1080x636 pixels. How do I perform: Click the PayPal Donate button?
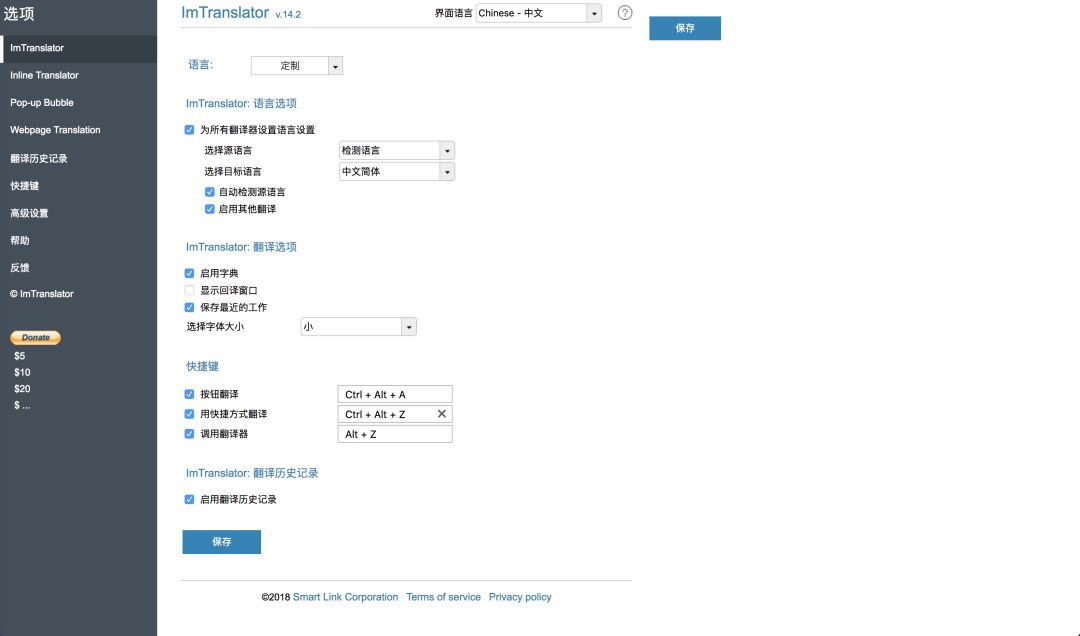tap(35, 338)
